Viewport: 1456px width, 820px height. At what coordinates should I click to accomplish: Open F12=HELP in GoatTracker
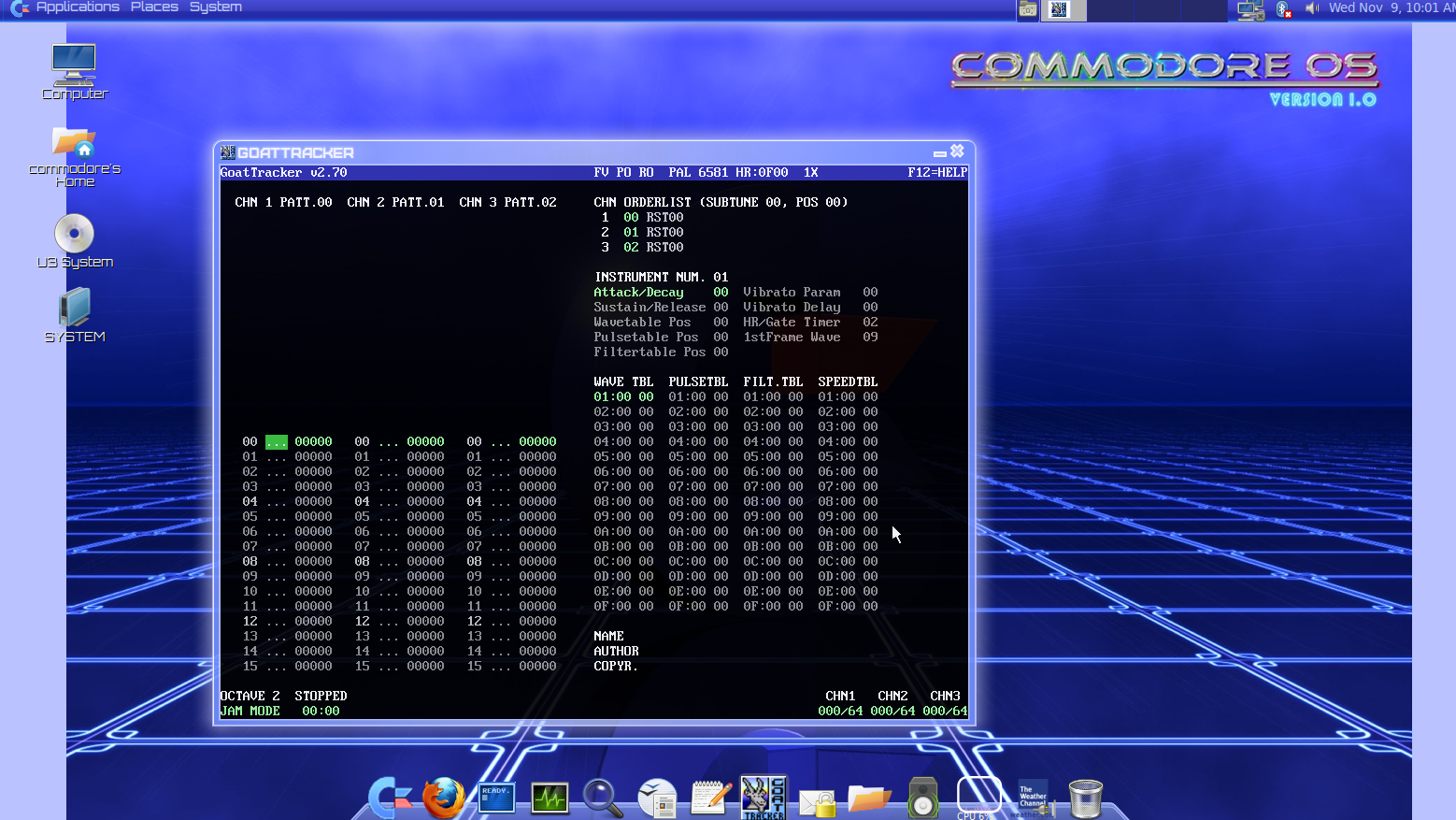pos(937,172)
